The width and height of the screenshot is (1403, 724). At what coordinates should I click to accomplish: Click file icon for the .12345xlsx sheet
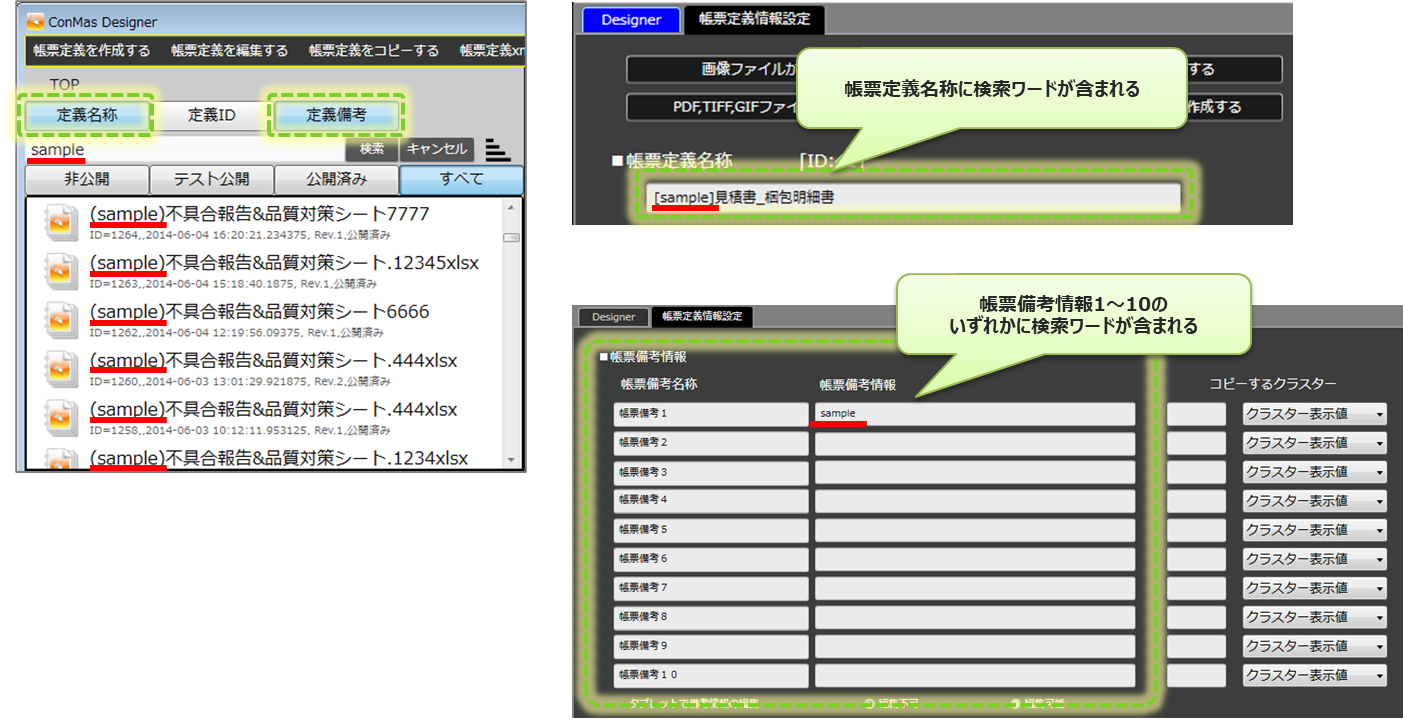(x=60, y=272)
